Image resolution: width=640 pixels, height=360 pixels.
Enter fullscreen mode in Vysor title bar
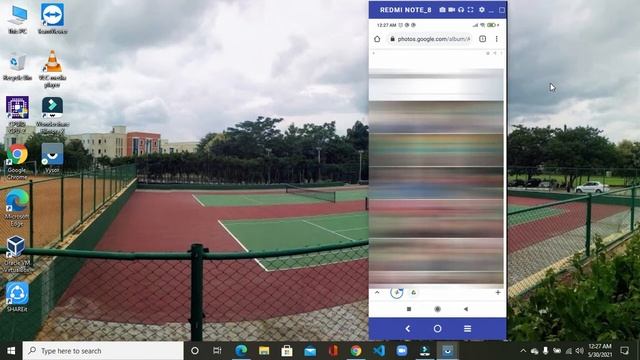pyautogui.click(x=471, y=10)
